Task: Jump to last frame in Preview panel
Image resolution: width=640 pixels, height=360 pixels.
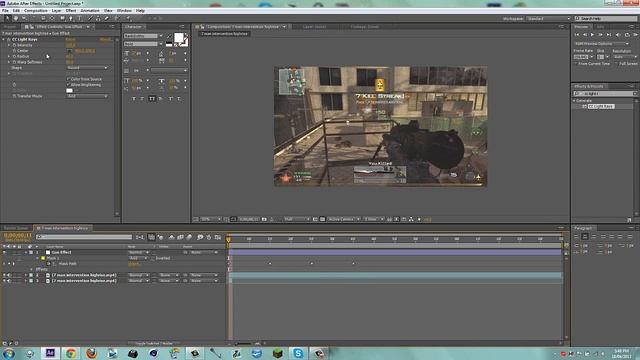Action: (609, 35)
